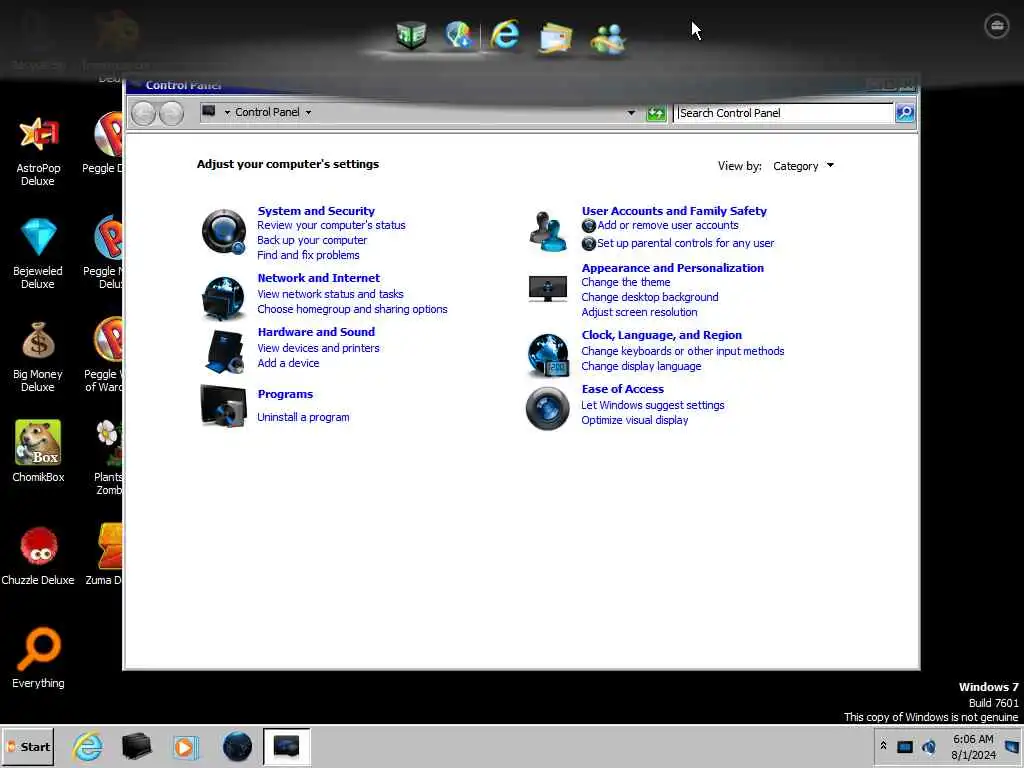The image size is (1024, 768).
Task: Open the Hardware and Sound icon
Action: point(223,351)
